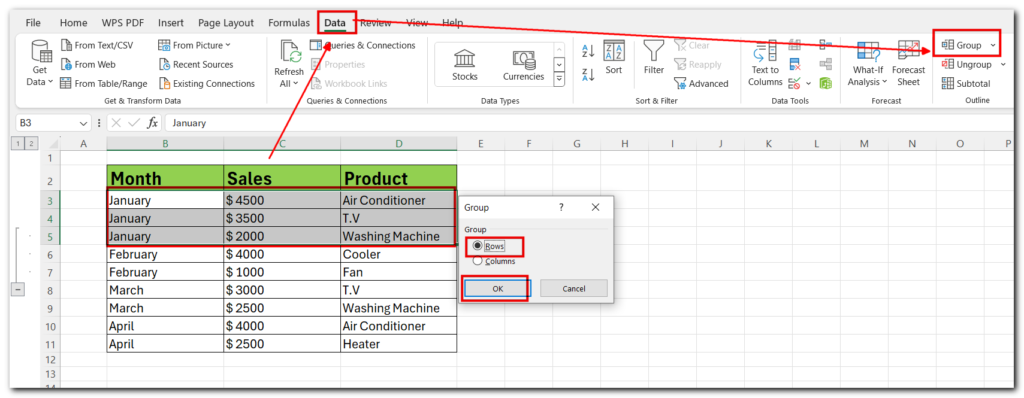Create a Forecast Sheet
Viewport: 1024px width, 398px height.
click(x=908, y=63)
